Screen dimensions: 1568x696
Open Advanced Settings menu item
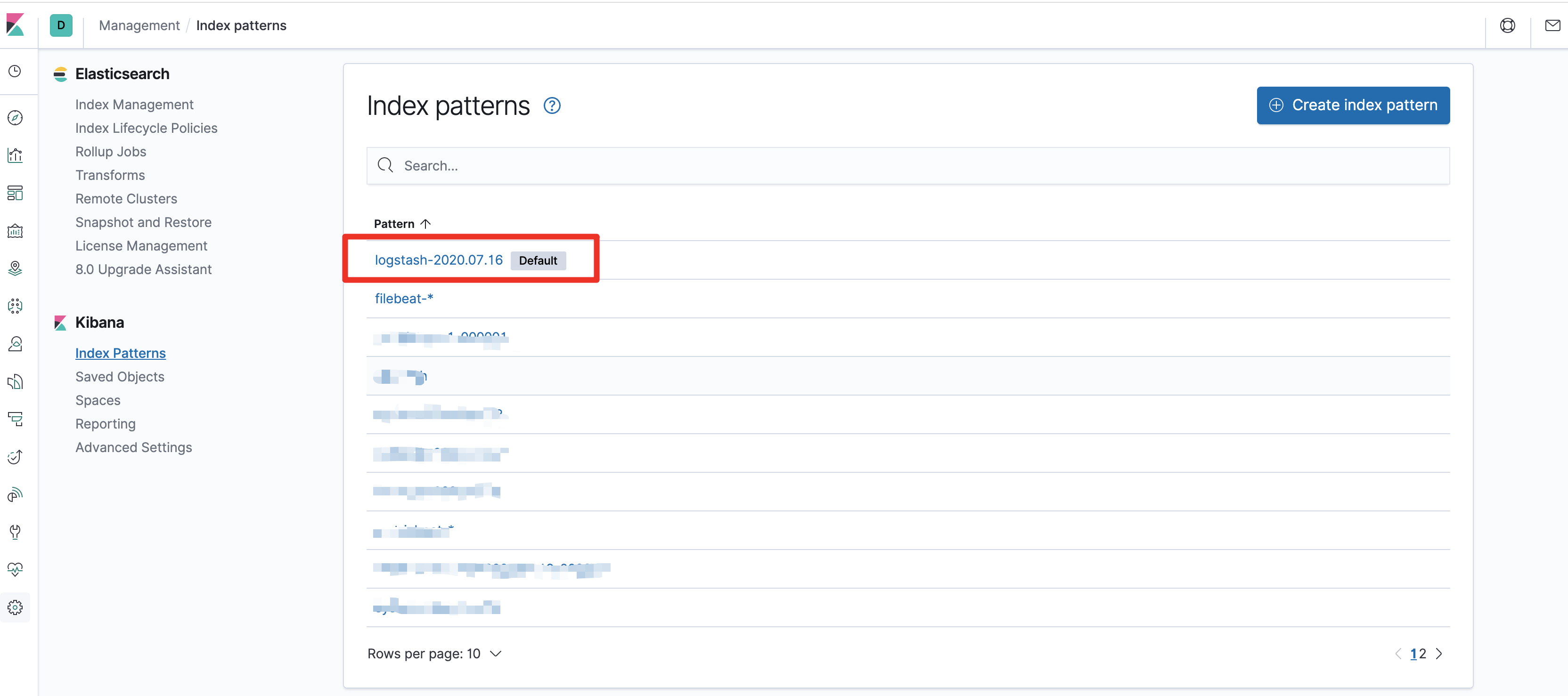coord(134,447)
